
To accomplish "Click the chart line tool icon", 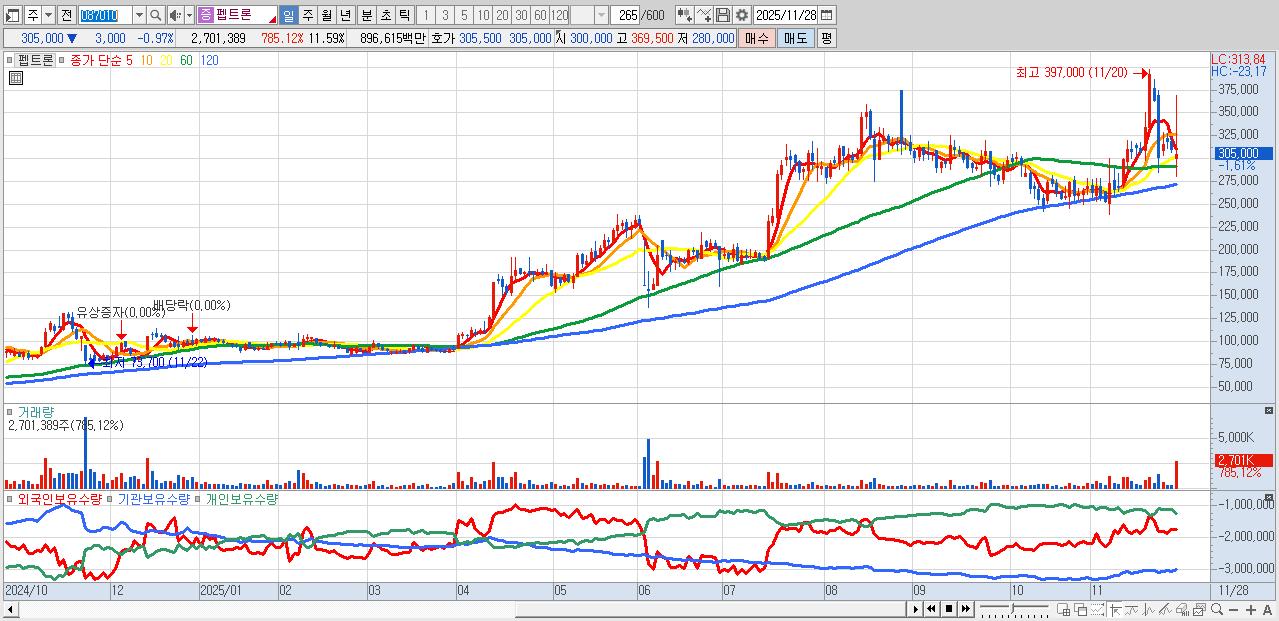I will click(705, 15).
